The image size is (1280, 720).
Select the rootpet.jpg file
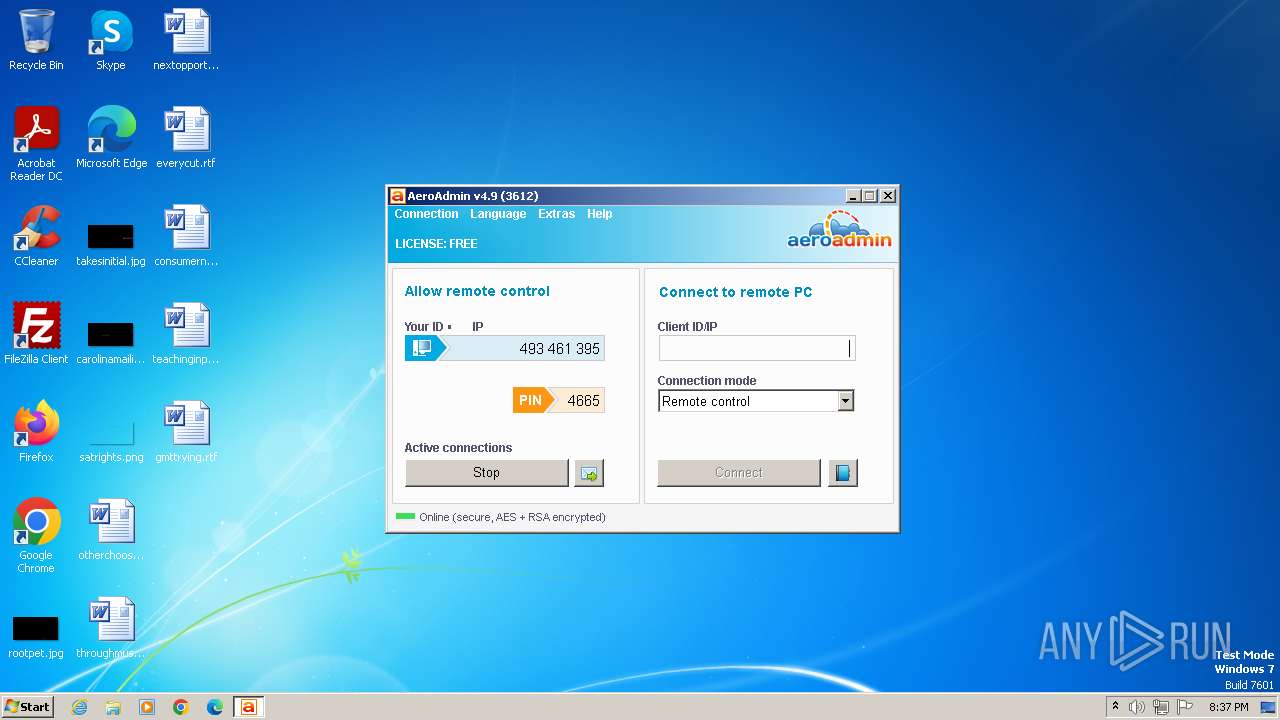point(36,637)
